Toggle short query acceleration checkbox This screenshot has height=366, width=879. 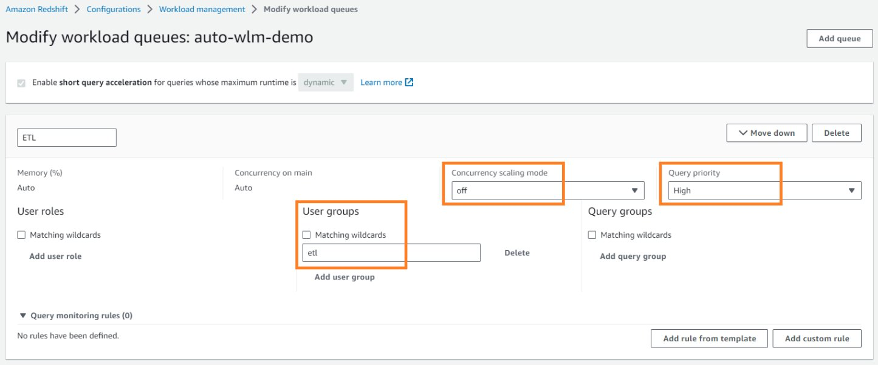21,83
